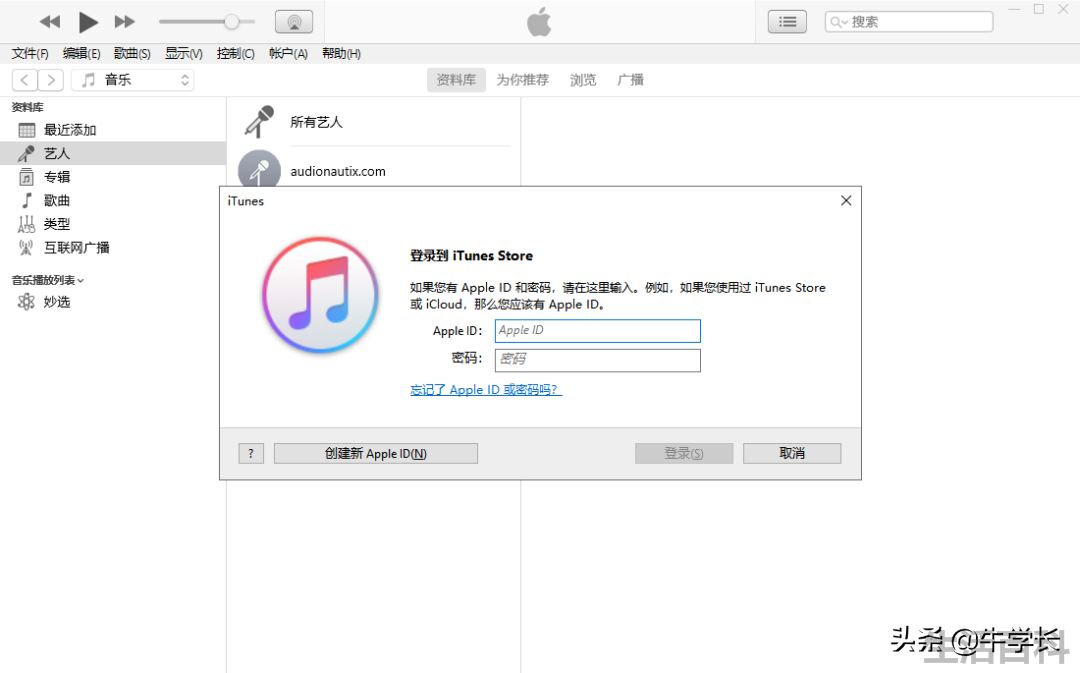Click the 密码 password field
The image size is (1080, 673).
[597, 360]
